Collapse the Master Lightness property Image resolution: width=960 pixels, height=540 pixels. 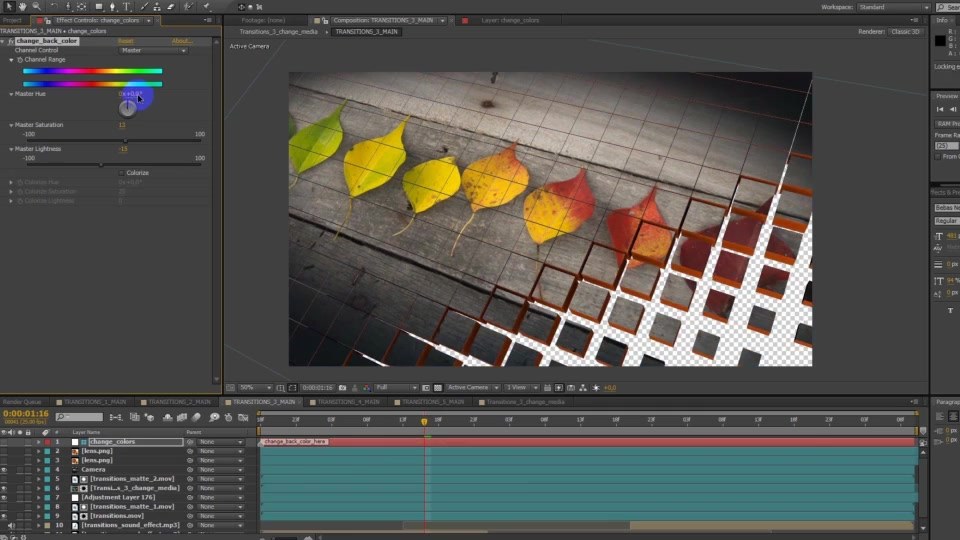tap(11, 149)
